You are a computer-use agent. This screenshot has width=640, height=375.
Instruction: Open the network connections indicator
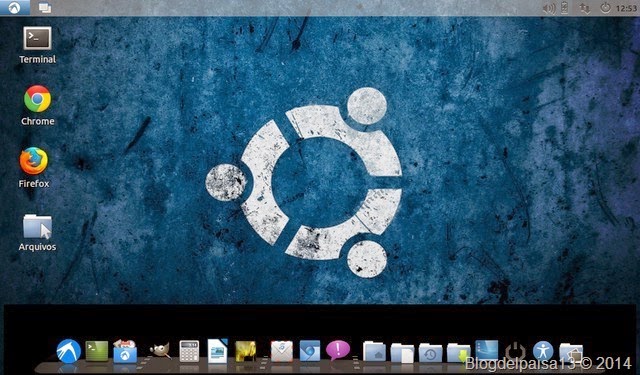pyautogui.click(x=584, y=8)
